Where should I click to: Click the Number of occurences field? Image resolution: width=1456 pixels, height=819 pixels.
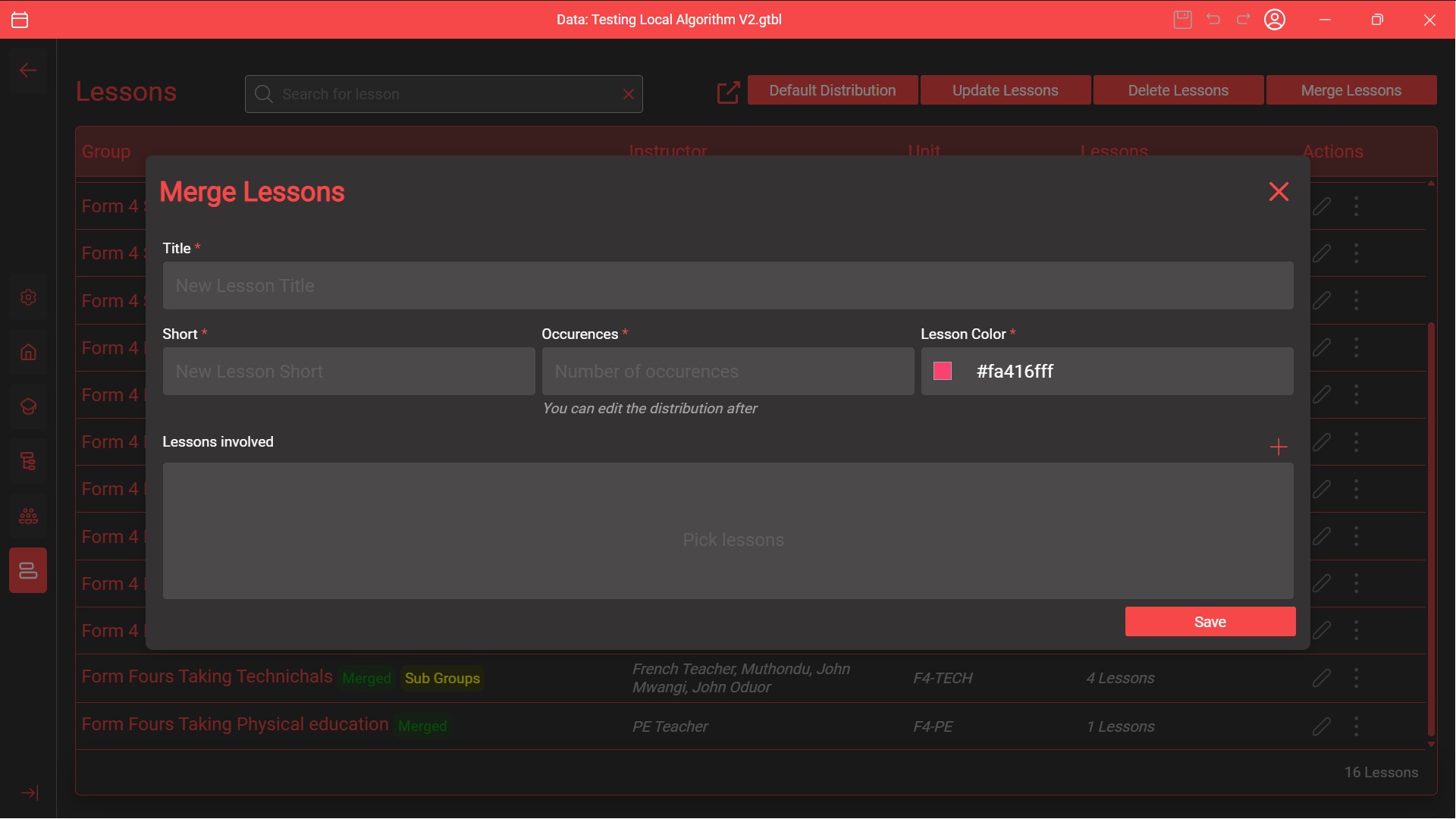click(727, 372)
